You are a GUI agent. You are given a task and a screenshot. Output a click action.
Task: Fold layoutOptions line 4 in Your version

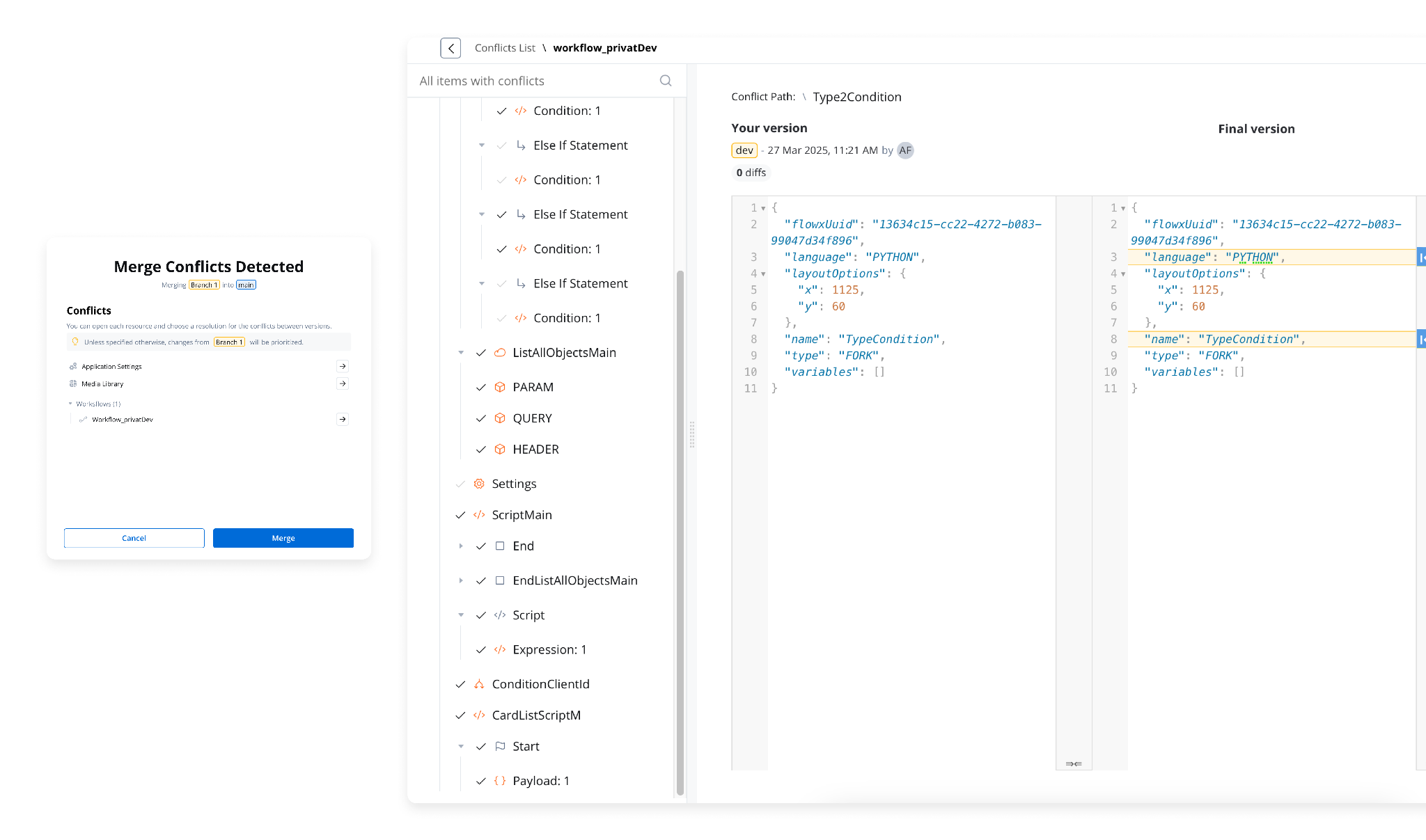click(x=763, y=274)
